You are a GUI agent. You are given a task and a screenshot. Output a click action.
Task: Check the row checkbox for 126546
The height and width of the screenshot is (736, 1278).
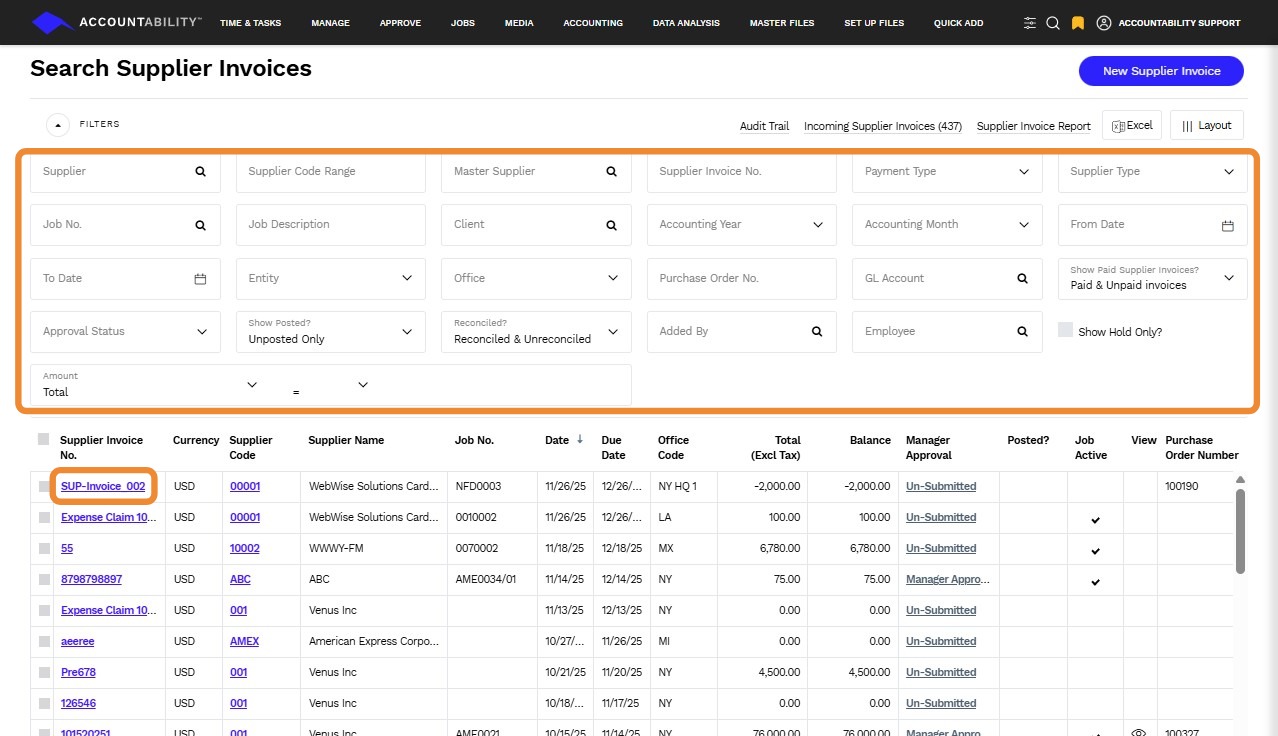tap(44, 704)
